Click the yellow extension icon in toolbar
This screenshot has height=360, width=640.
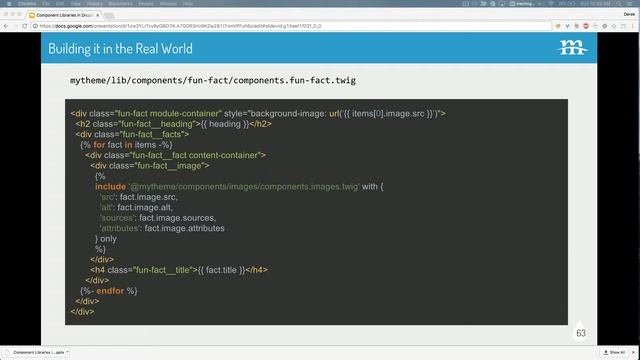click(x=558, y=26)
